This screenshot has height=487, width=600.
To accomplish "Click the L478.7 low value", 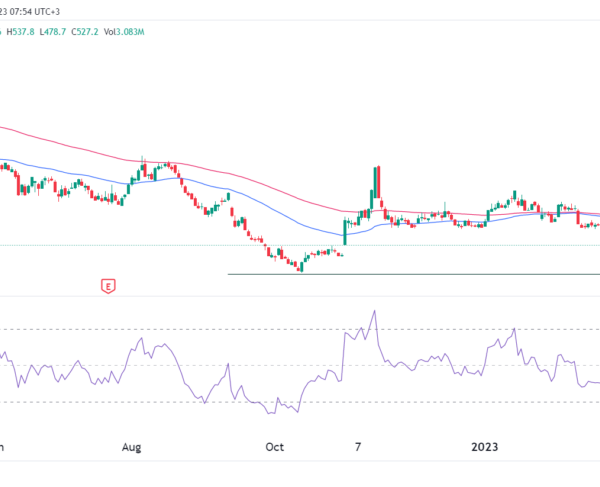I will pos(52,32).
